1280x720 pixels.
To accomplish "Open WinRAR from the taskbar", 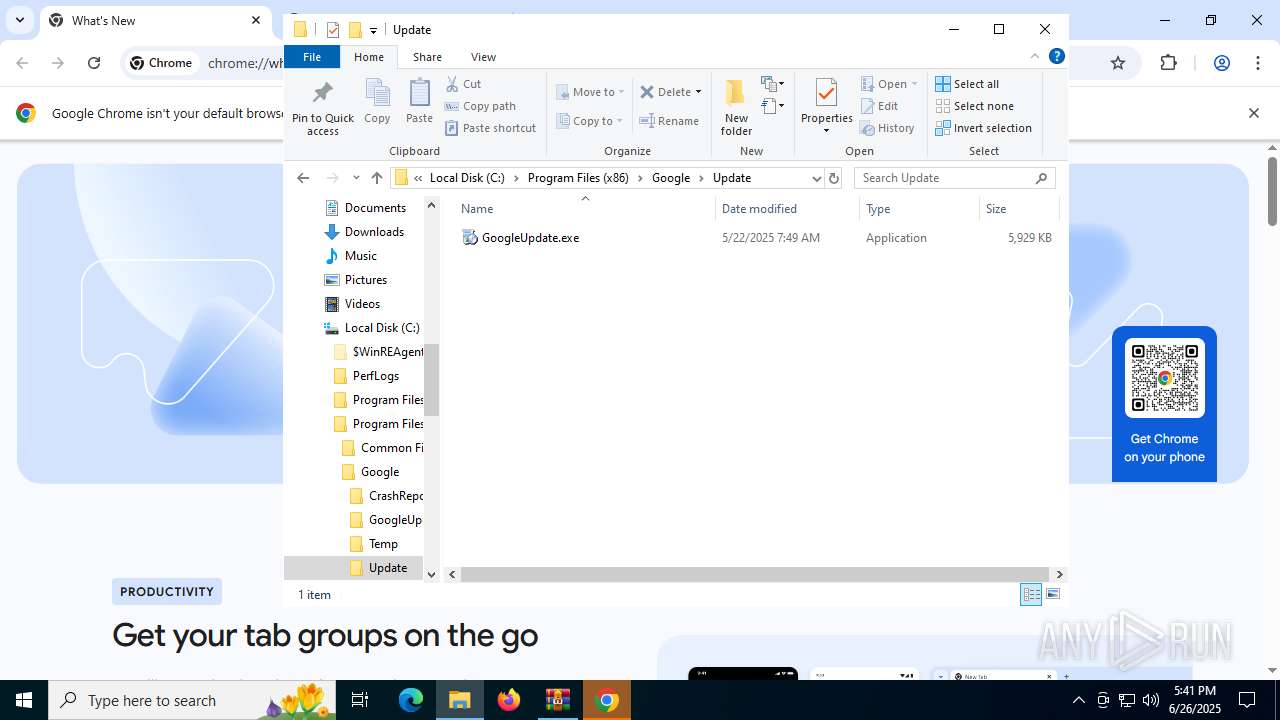I will click(x=558, y=700).
